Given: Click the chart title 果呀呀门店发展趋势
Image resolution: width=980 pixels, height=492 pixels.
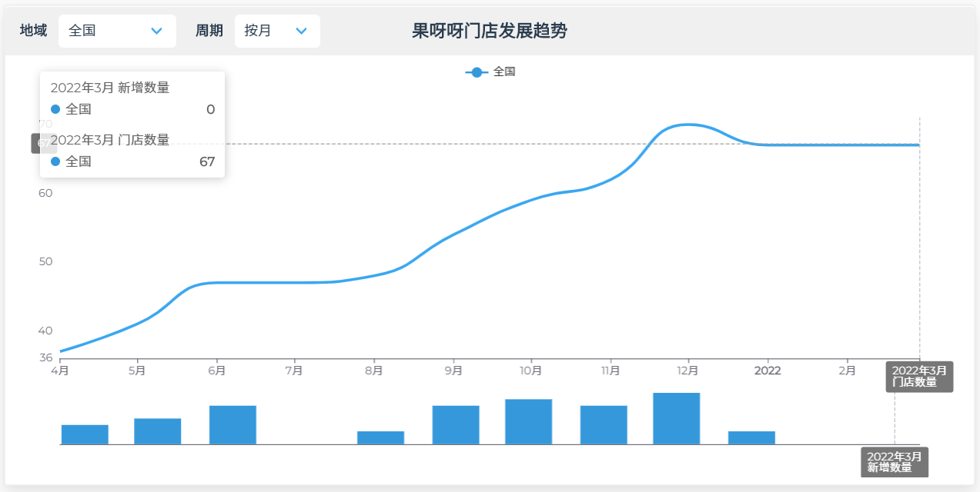Looking at the screenshot, I should point(489,31).
